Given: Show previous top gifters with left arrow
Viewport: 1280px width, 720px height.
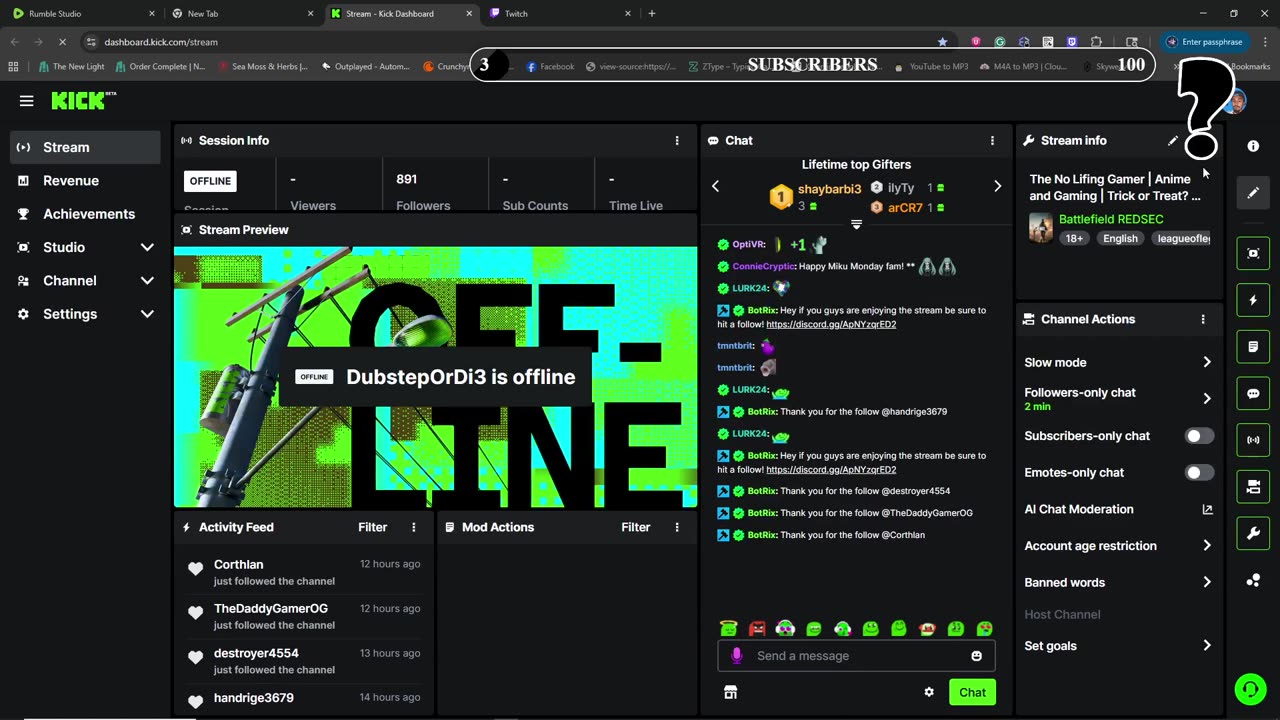Looking at the screenshot, I should pyautogui.click(x=715, y=186).
